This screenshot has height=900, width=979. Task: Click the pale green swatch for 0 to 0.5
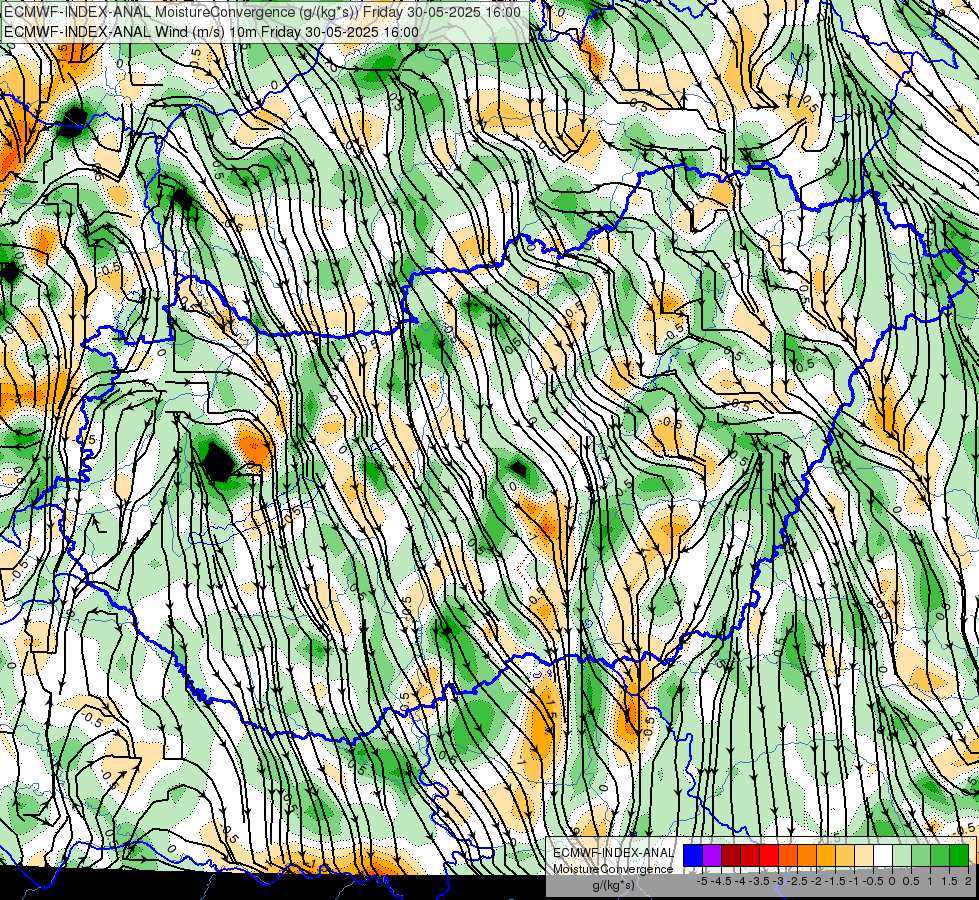point(902,855)
